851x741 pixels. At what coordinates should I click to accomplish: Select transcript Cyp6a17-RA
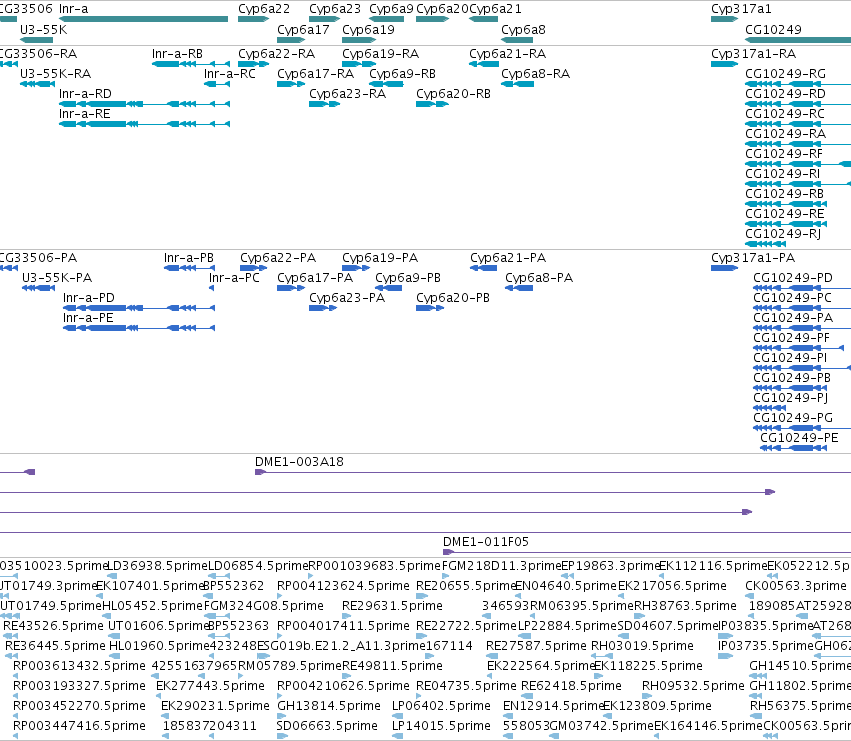291,84
